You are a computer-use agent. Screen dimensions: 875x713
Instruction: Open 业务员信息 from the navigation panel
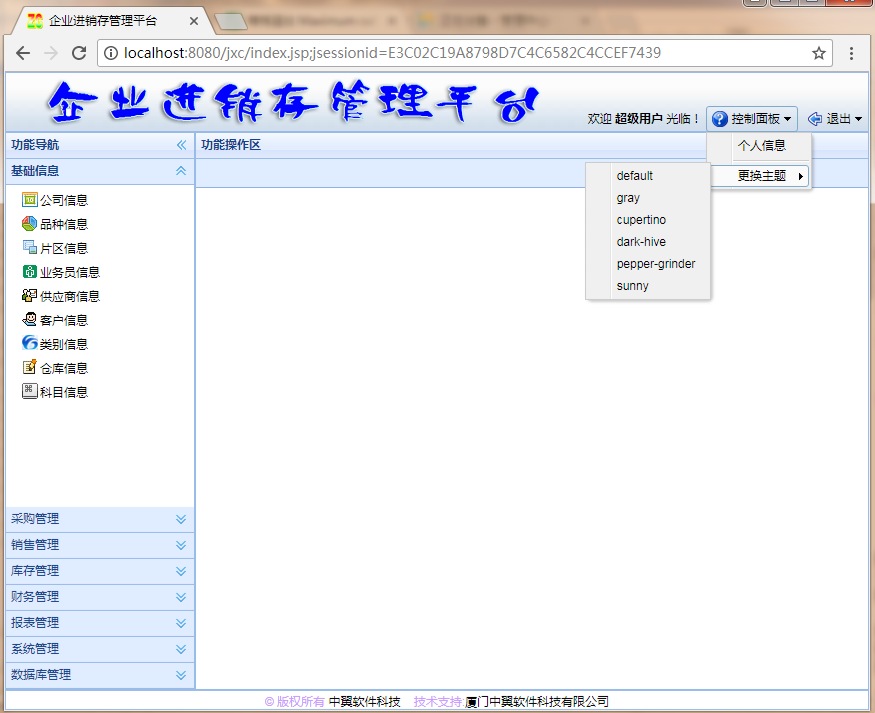coord(30,271)
